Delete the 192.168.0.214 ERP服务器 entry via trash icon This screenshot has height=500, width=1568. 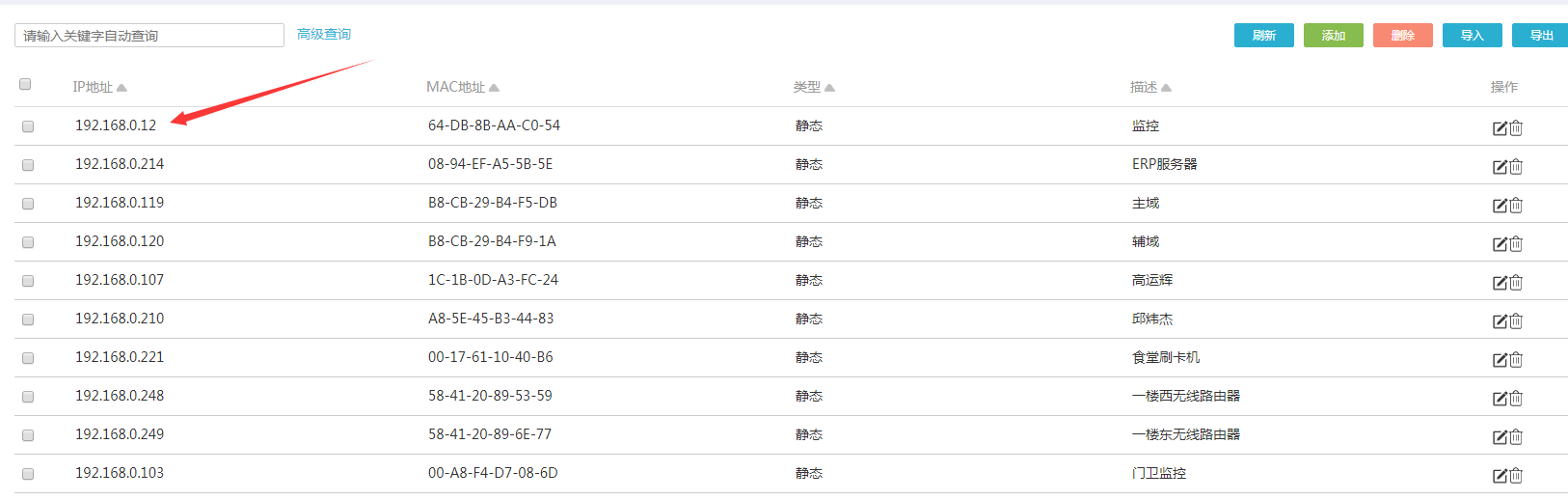coord(1516,167)
